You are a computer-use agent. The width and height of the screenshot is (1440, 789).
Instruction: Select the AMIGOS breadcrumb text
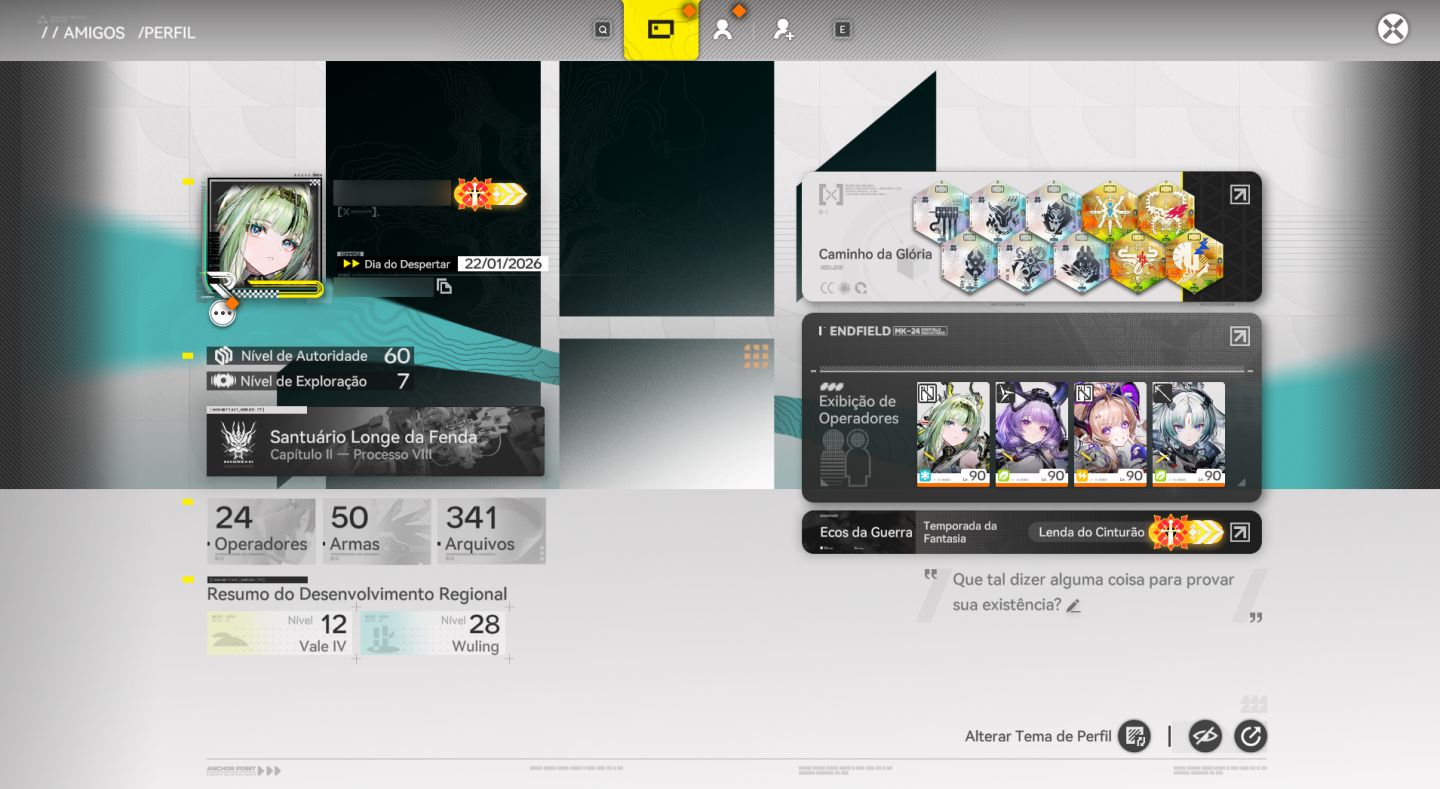pyautogui.click(x=94, y=33)
